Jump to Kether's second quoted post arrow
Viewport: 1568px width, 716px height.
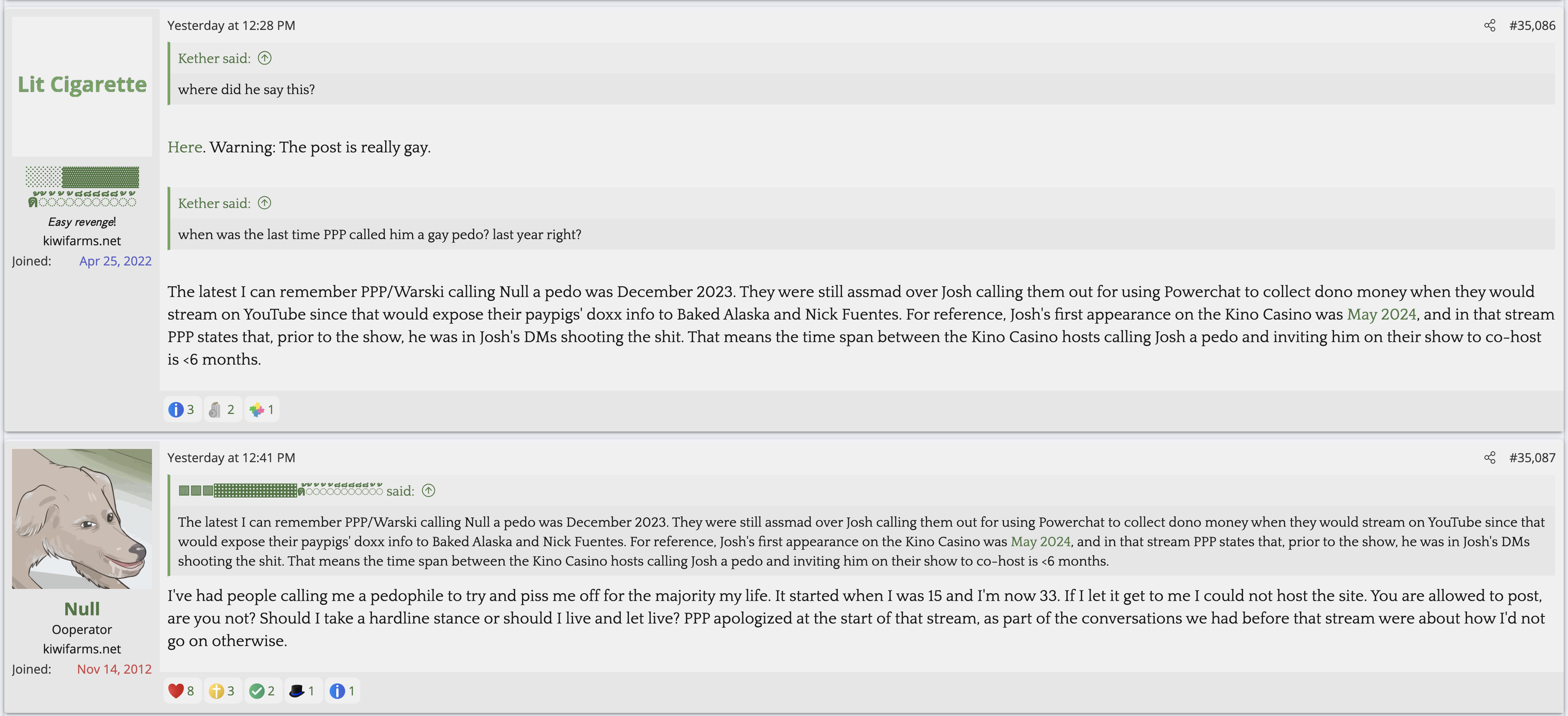265,203
